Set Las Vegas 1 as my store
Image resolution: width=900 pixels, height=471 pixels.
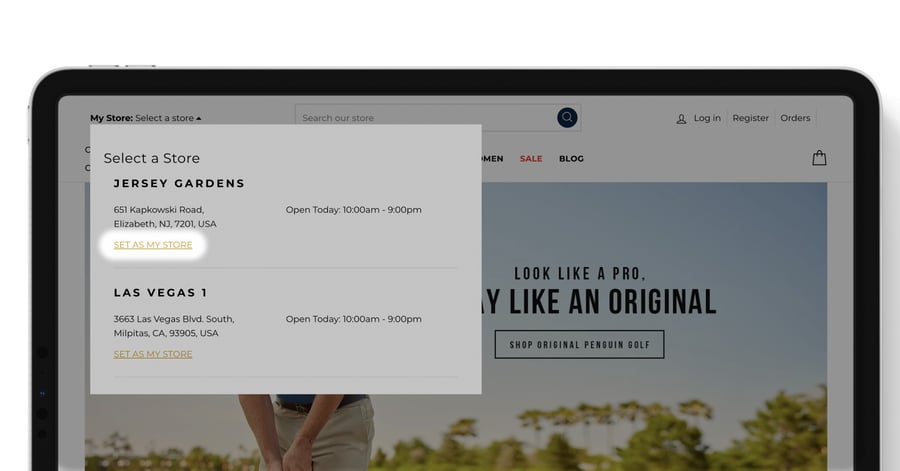153,354
